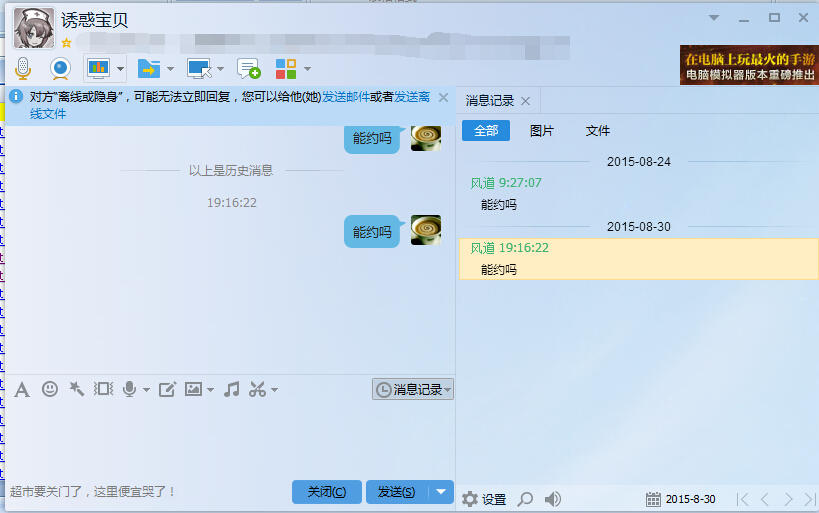
Task: Click the screenshot scissors icon
Action: coord(258,389)
